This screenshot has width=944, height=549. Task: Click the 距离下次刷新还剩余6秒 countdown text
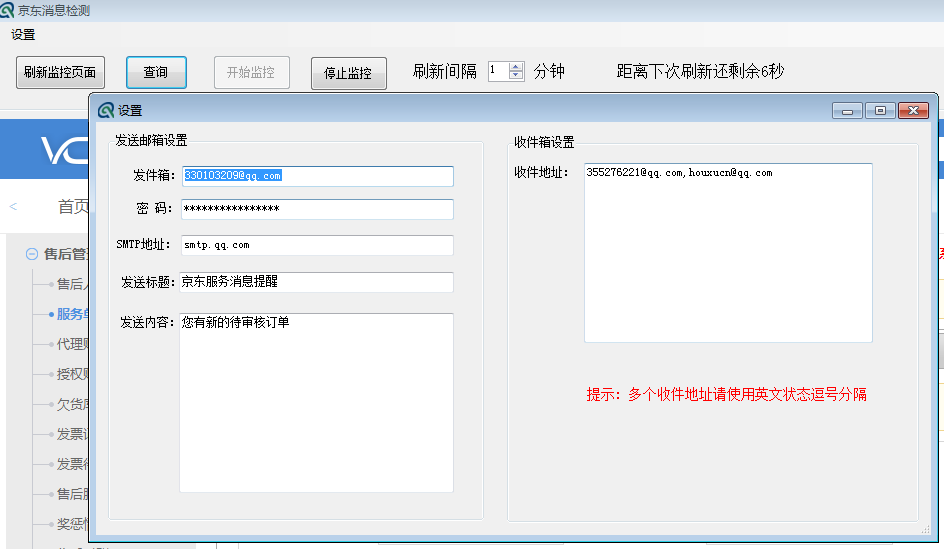coord(700,71)
